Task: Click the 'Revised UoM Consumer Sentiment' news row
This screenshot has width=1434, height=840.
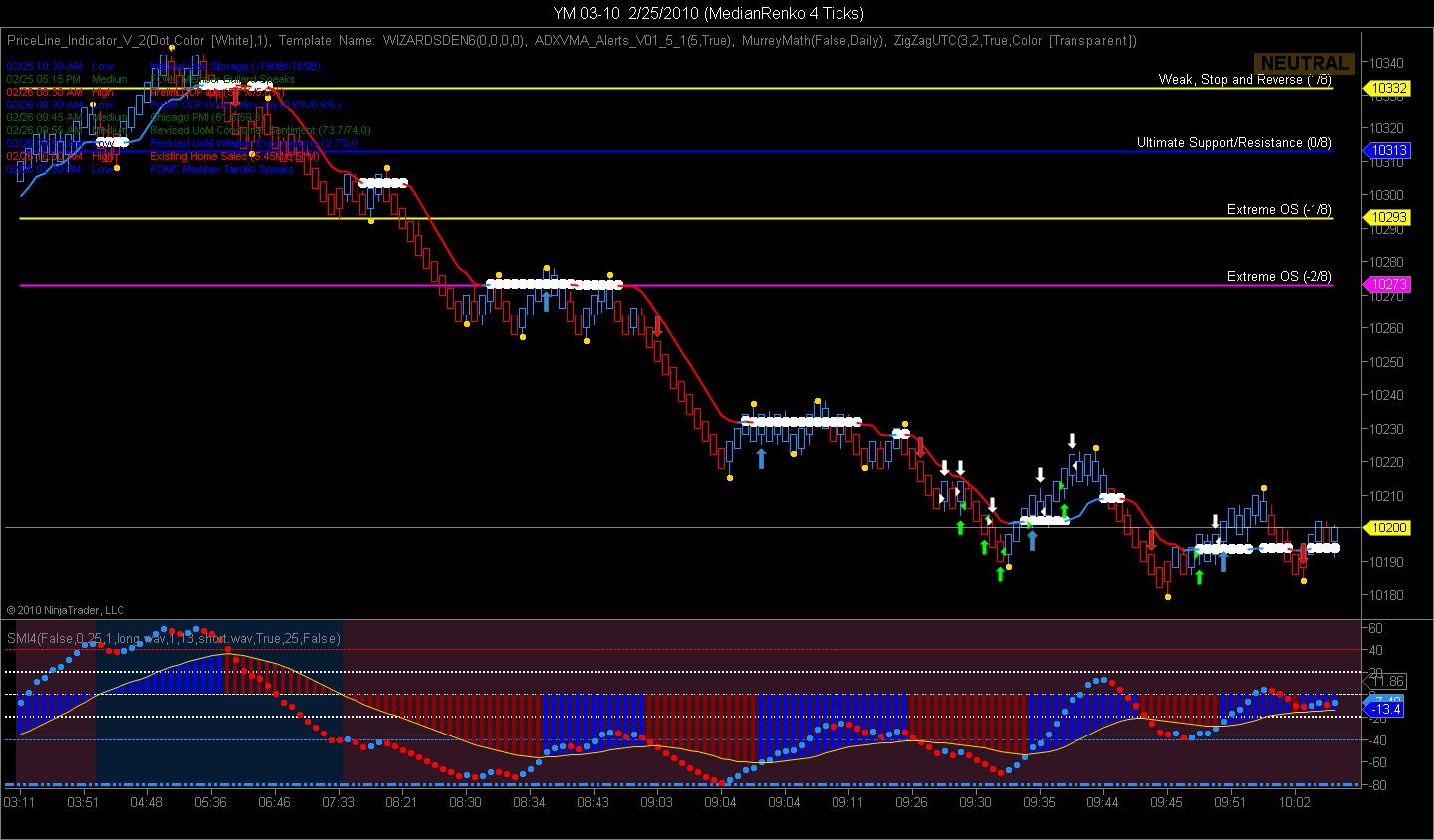Action: click(188, 130)
